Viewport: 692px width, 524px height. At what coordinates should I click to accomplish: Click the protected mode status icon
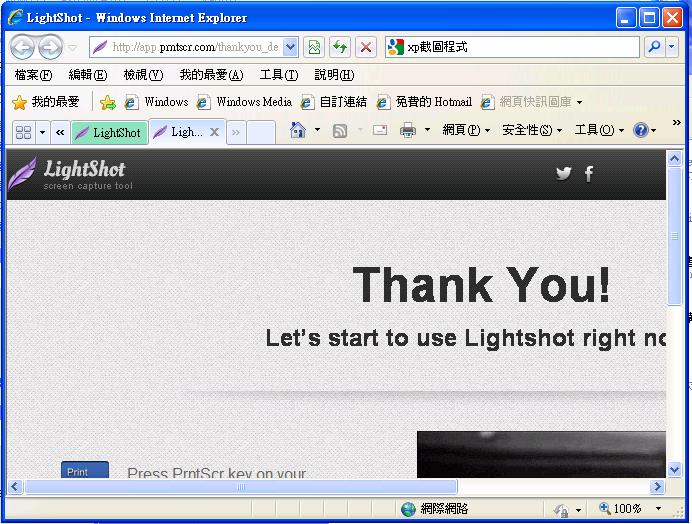point(561,510)
